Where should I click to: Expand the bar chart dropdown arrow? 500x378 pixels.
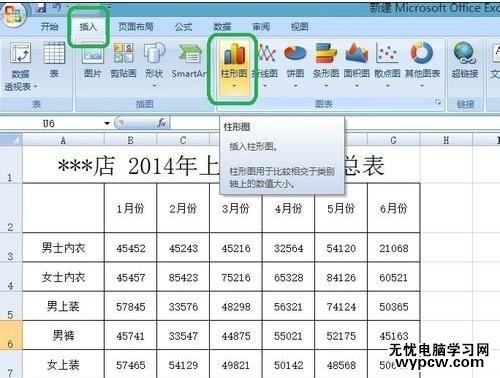(326, 86)
